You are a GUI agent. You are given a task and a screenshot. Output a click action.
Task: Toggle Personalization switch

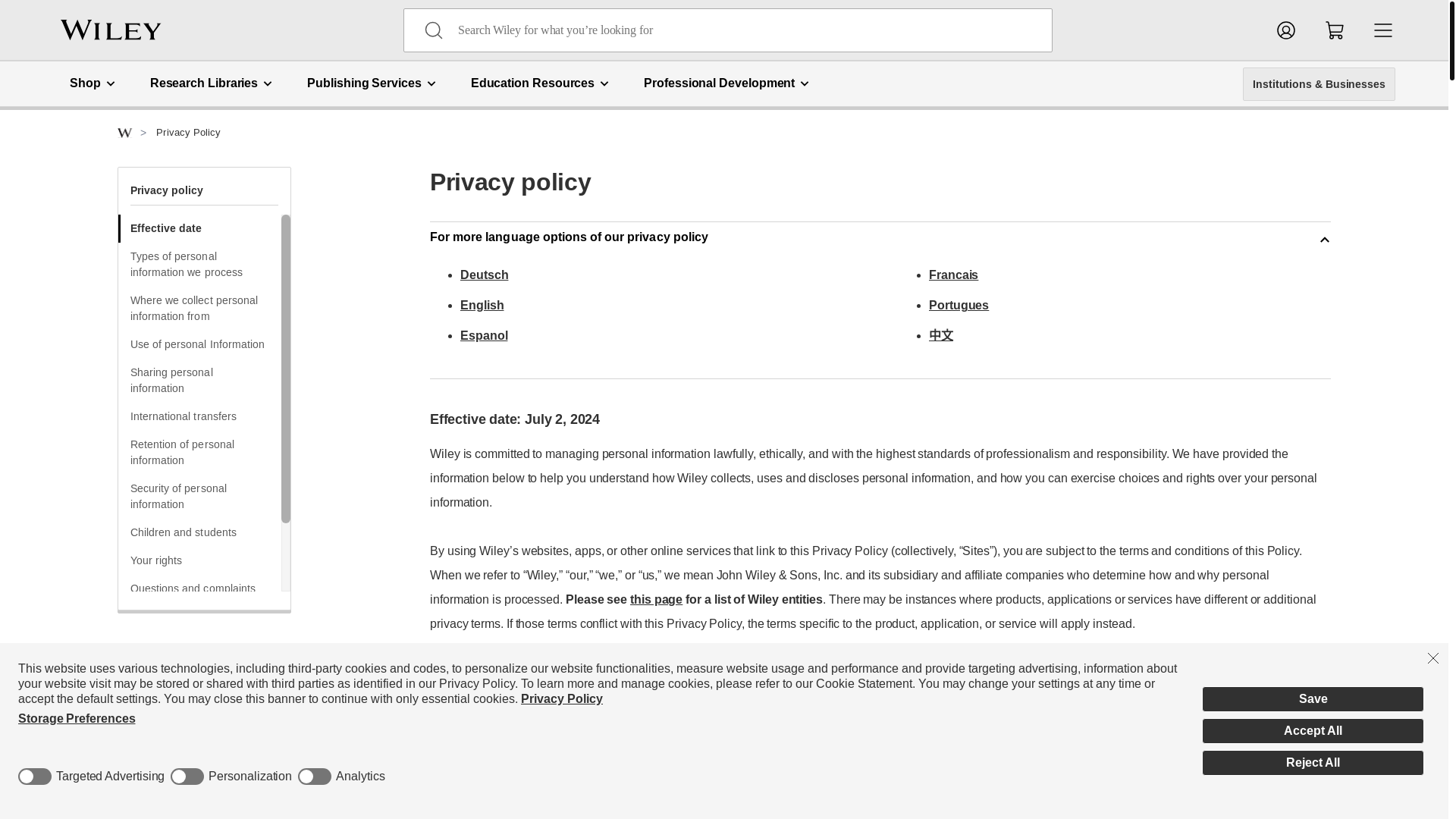pos(187,777)
